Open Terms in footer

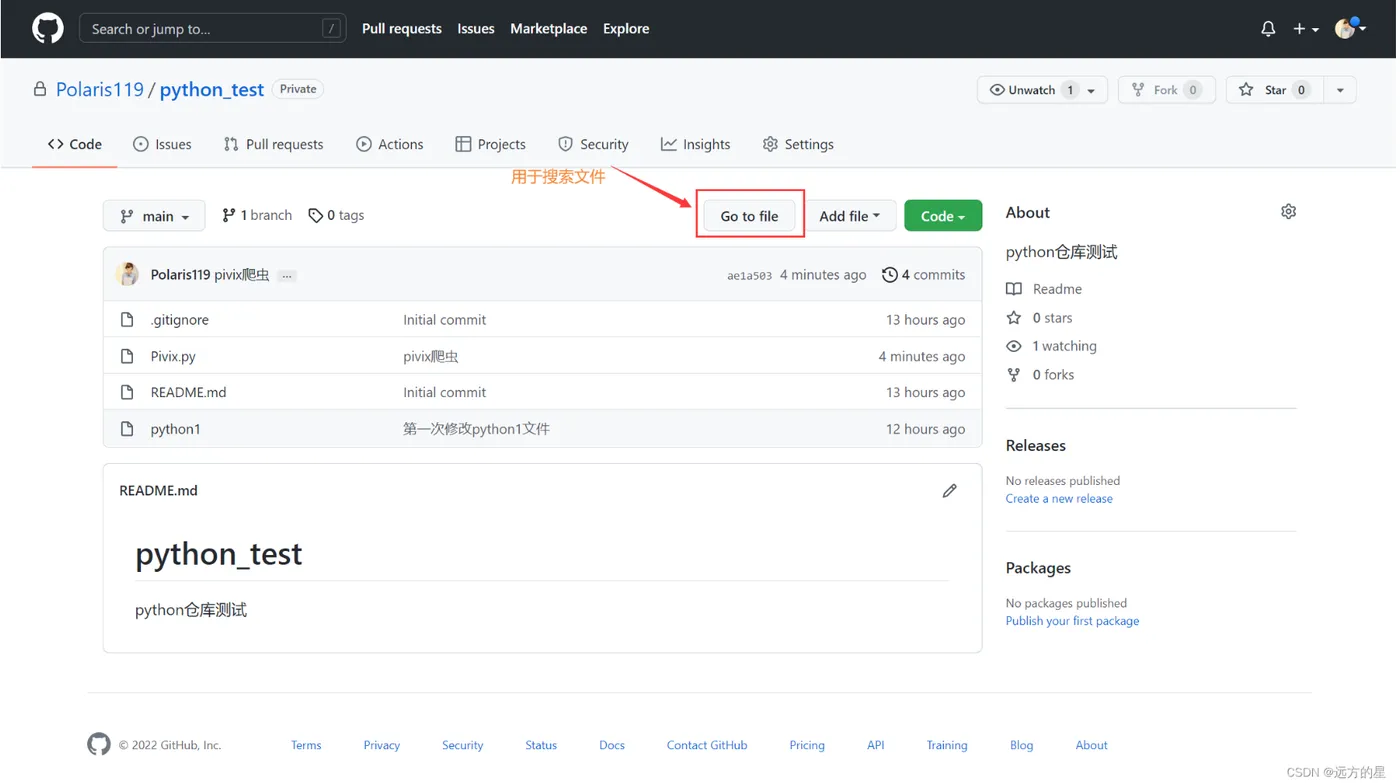point(307,746)
